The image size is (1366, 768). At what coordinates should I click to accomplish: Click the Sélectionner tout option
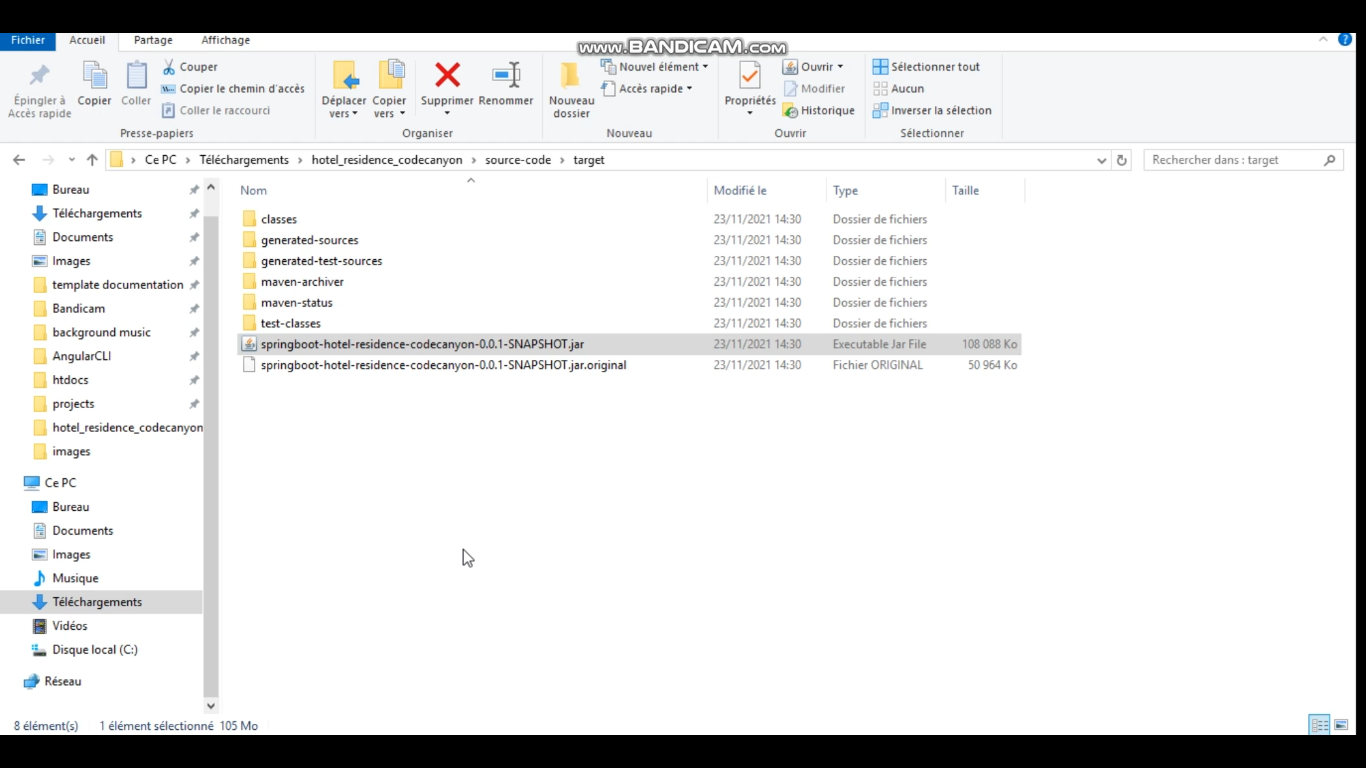tap(926, 67)
